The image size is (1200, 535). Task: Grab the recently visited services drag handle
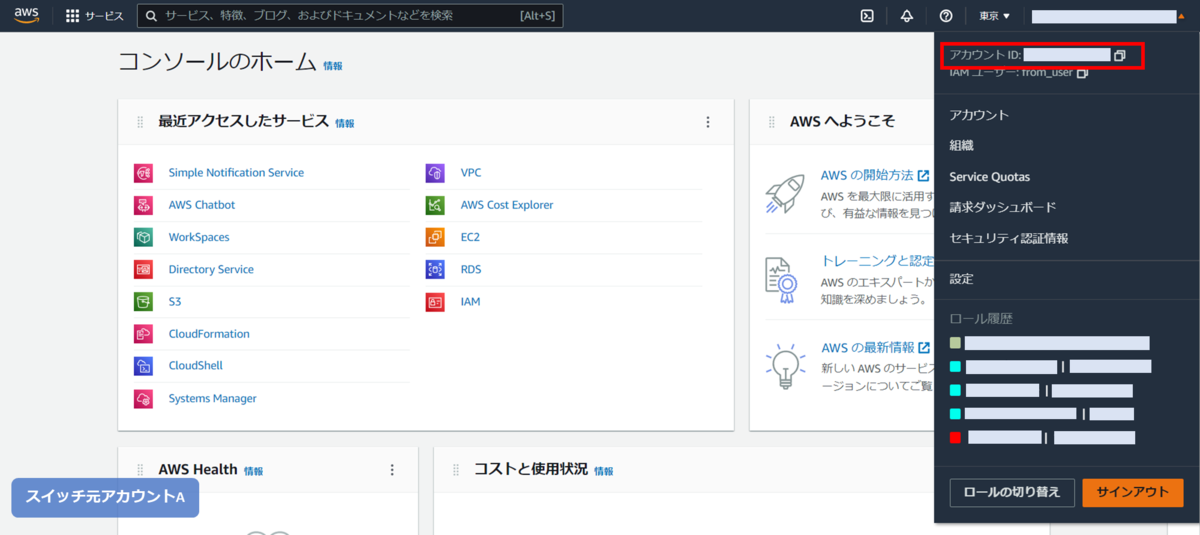(x=140, y=122)
